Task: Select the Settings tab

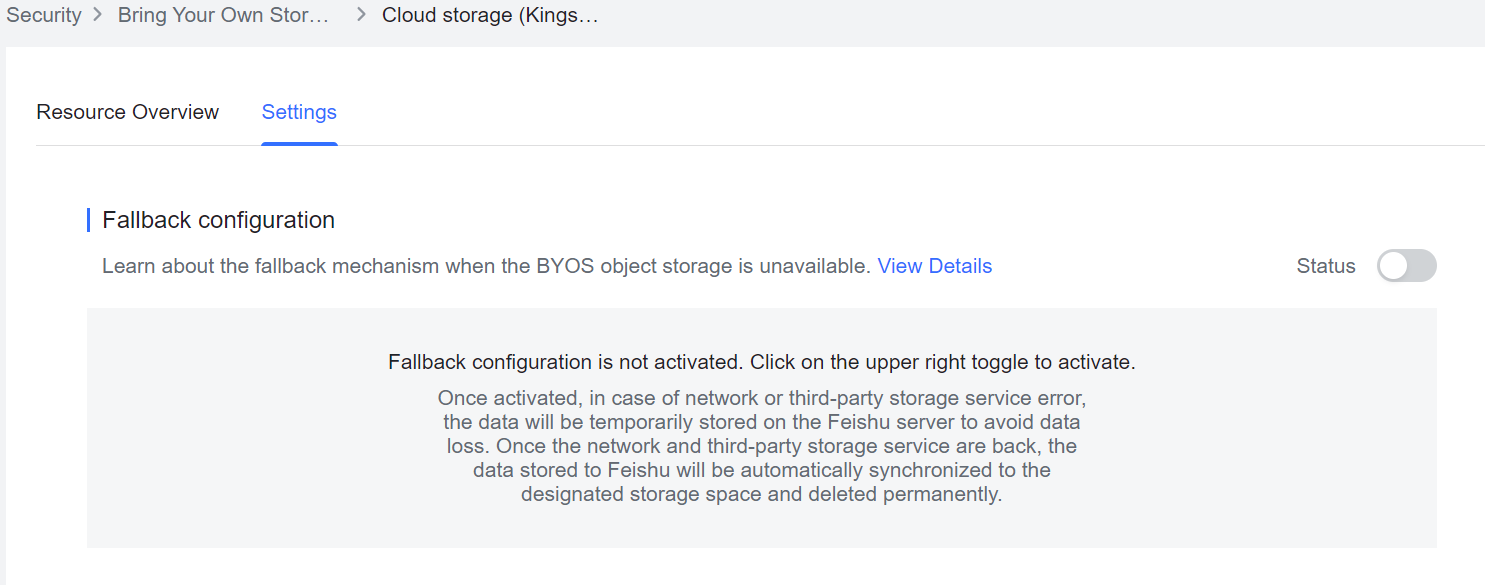Action: click(x=298, y=112)
